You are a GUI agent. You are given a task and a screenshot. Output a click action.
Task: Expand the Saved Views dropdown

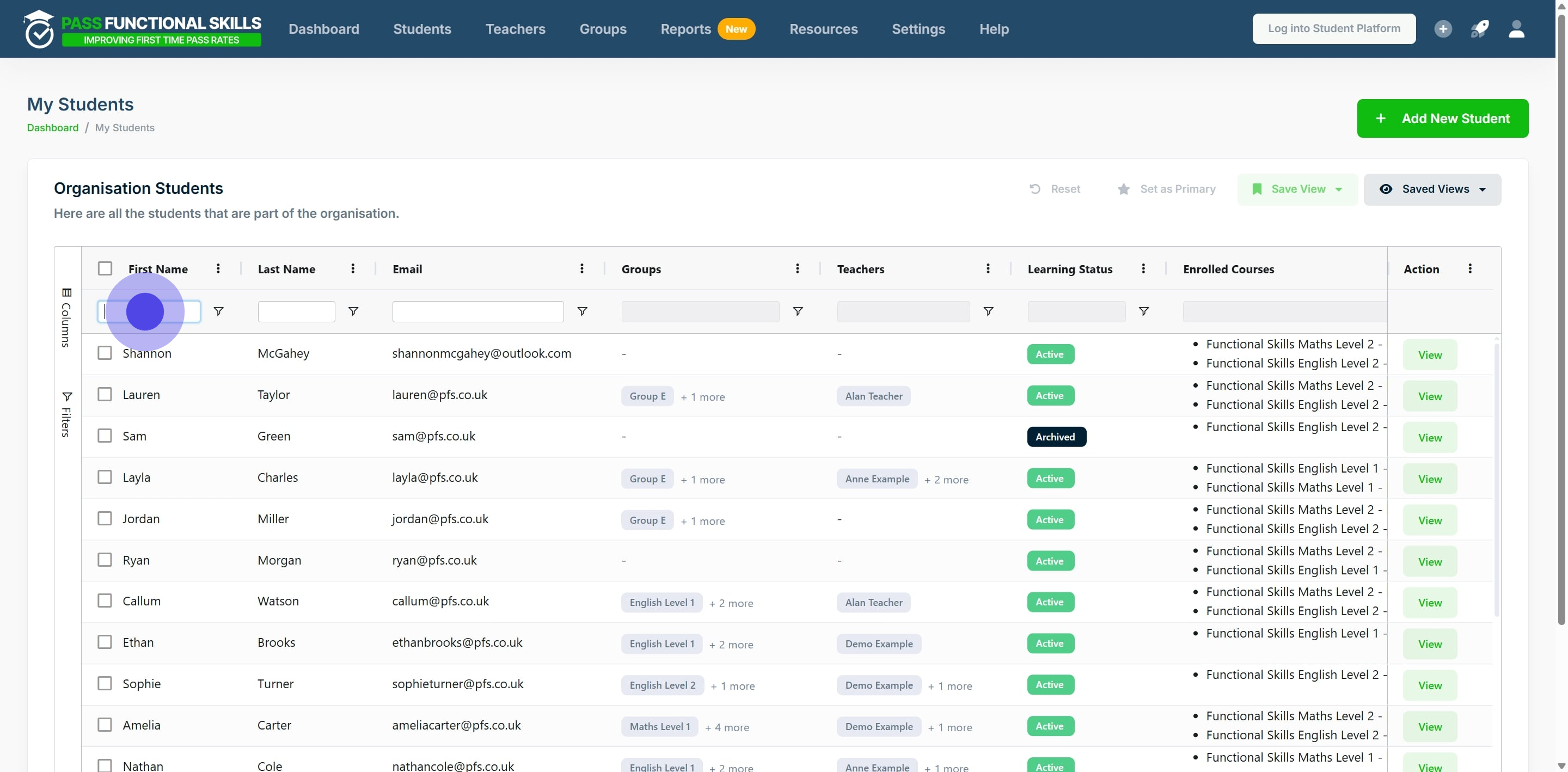(1432, 189)
